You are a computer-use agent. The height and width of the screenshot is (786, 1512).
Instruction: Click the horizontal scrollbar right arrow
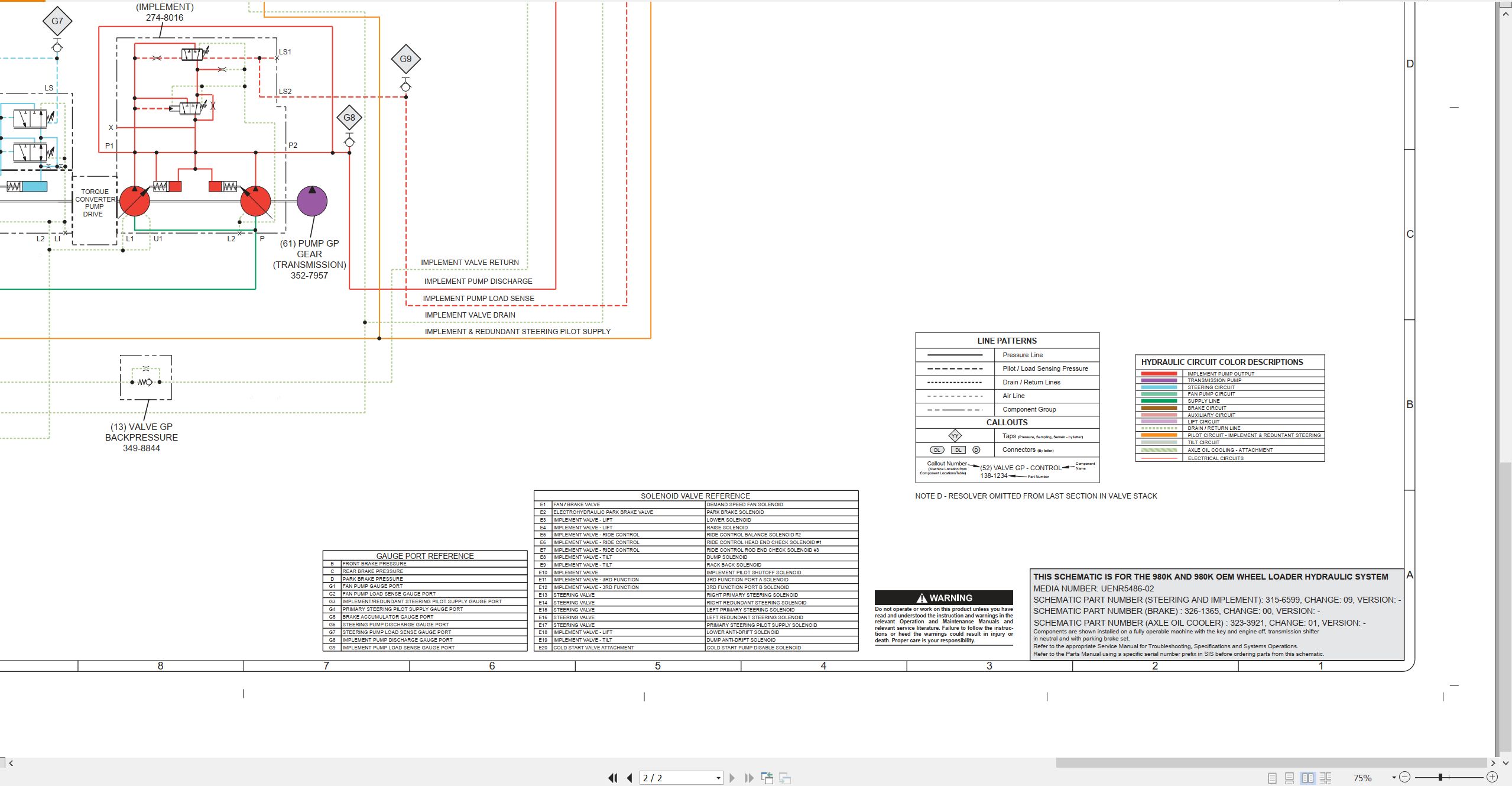1493,763
